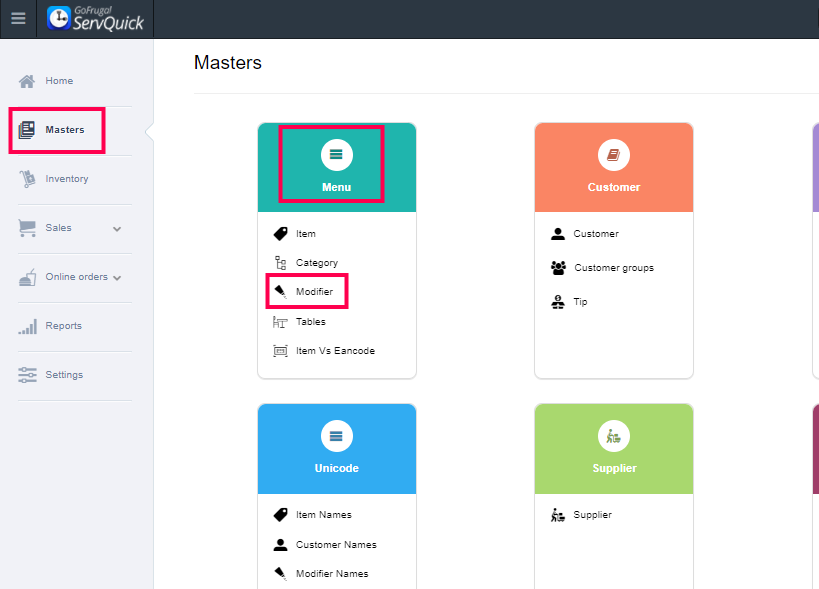This screenshot has width=819, height=589.
Task: Click the Online orders food icon
Action: 28,277
